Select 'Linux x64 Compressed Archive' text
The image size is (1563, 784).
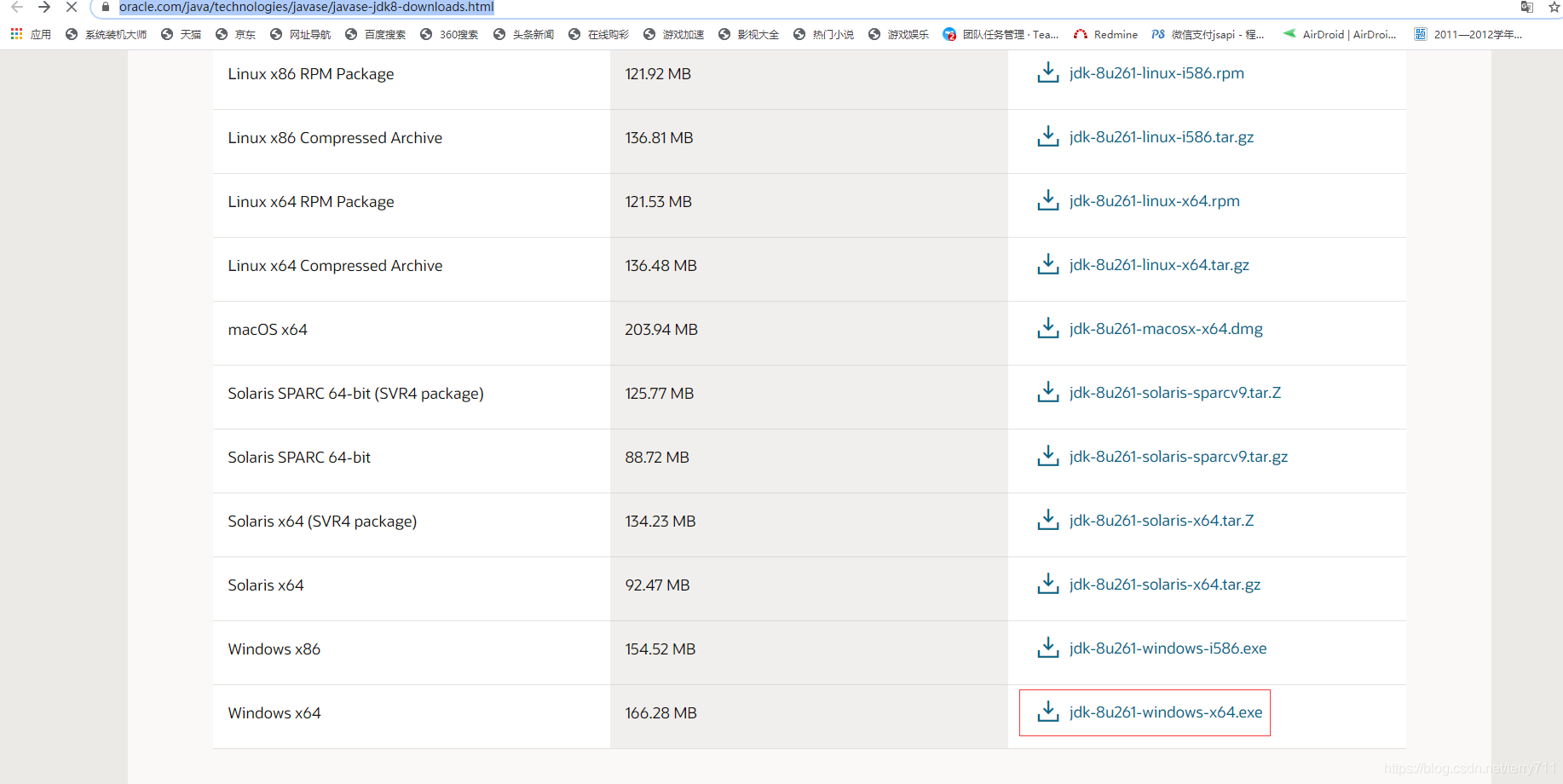pos(335,266)
